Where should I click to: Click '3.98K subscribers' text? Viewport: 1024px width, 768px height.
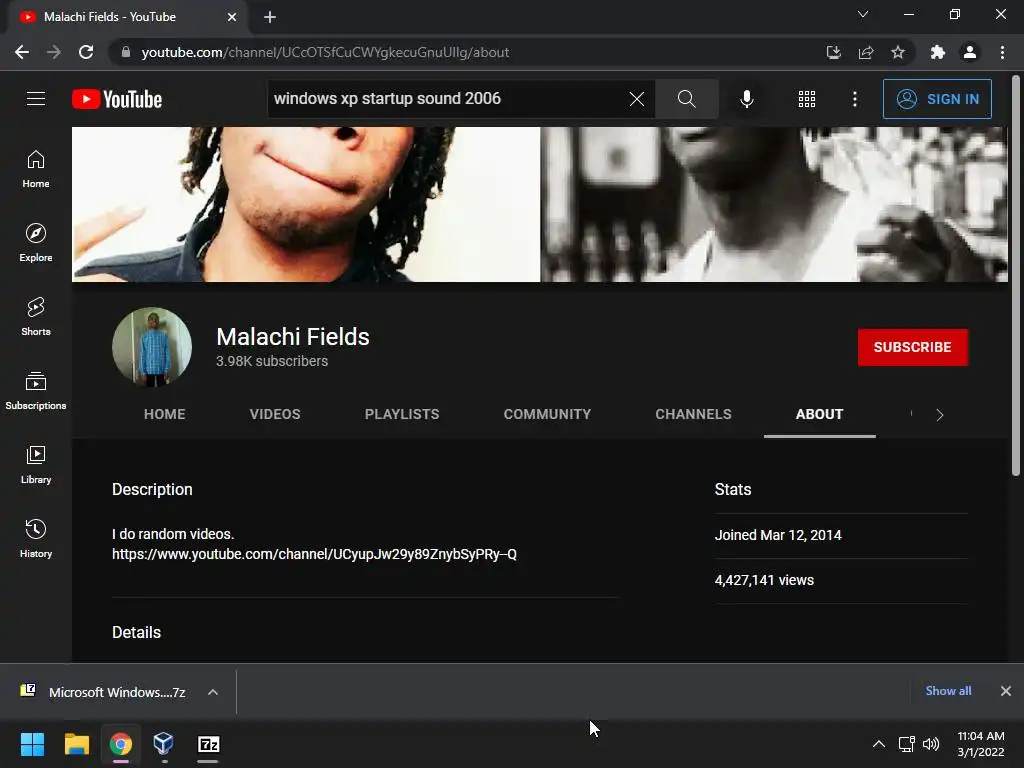[x=272, y=361]
